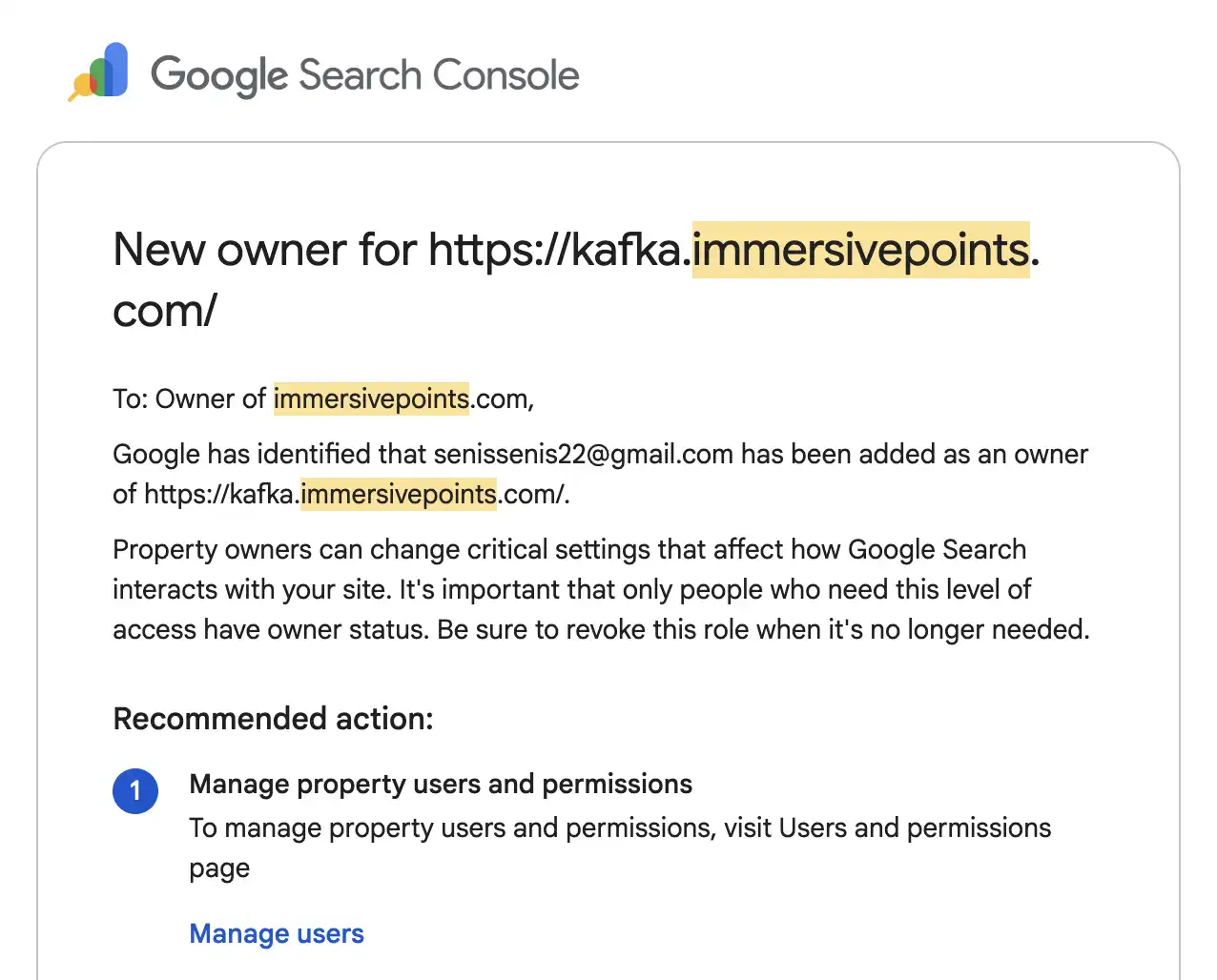Click the To: Owner of immersivepoints.com line
Image resolution: width=1217 pixels, height=980 pixels.
(323, 398)
